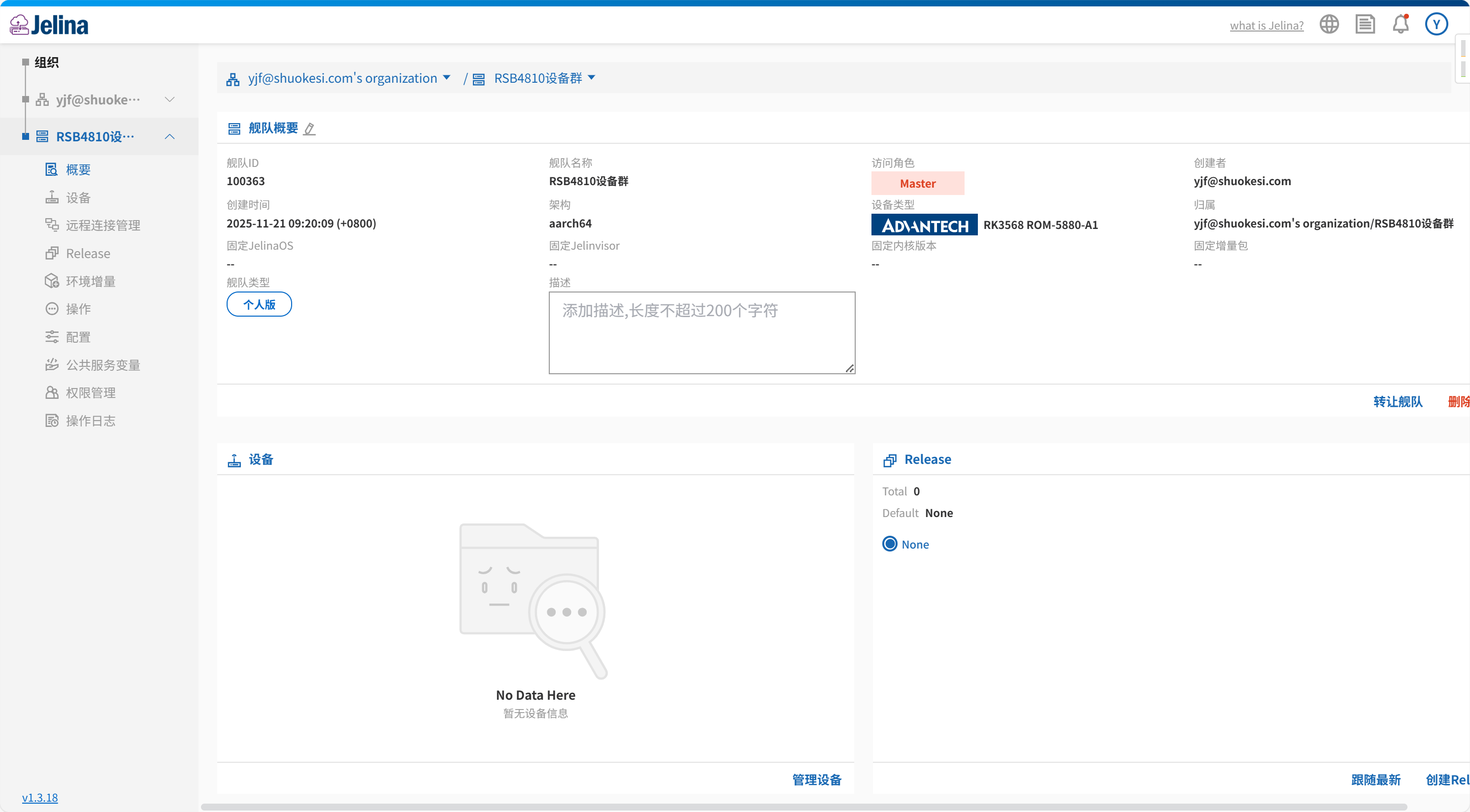Go to 远程连接管理 in sidebar
1470x812 pixels.
(103, 225)
